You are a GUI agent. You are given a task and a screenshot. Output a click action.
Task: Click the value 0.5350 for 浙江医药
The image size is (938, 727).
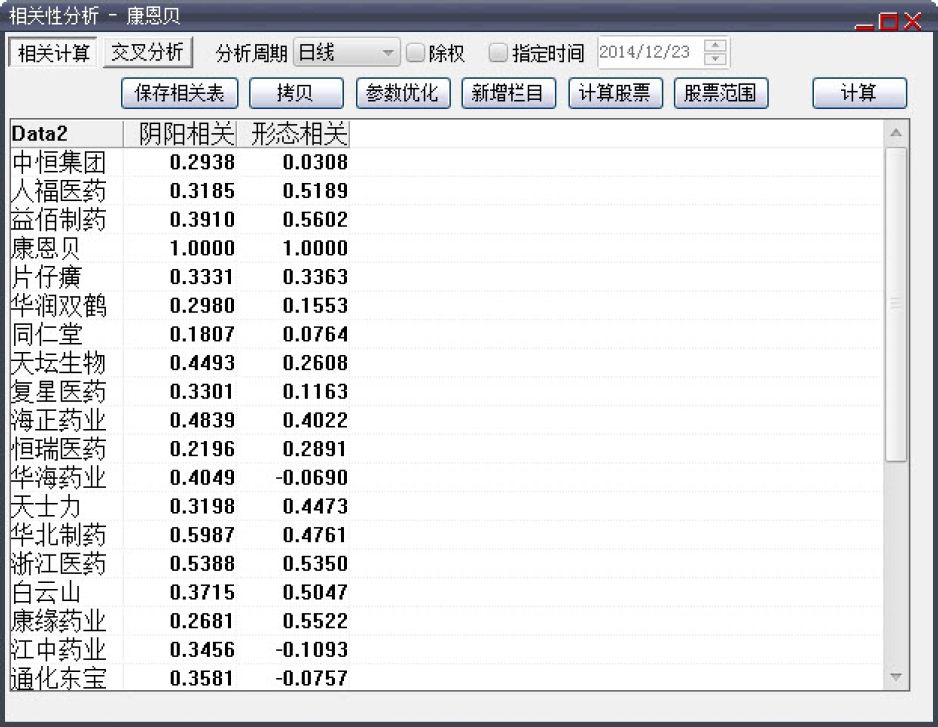[x=315, y=564]
